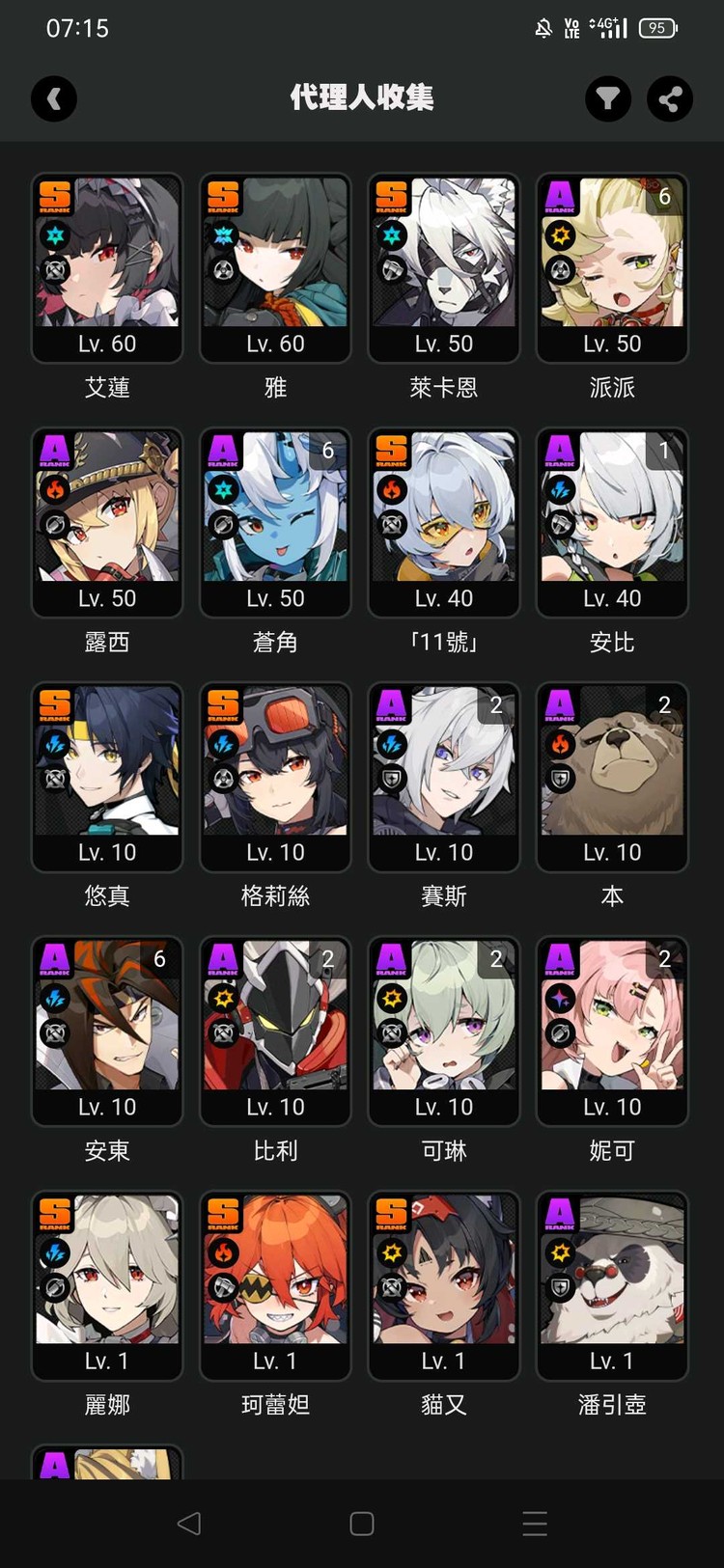Select the 雅 agent portrait
The image size is (724, 1568).
[x=275, y=268]
